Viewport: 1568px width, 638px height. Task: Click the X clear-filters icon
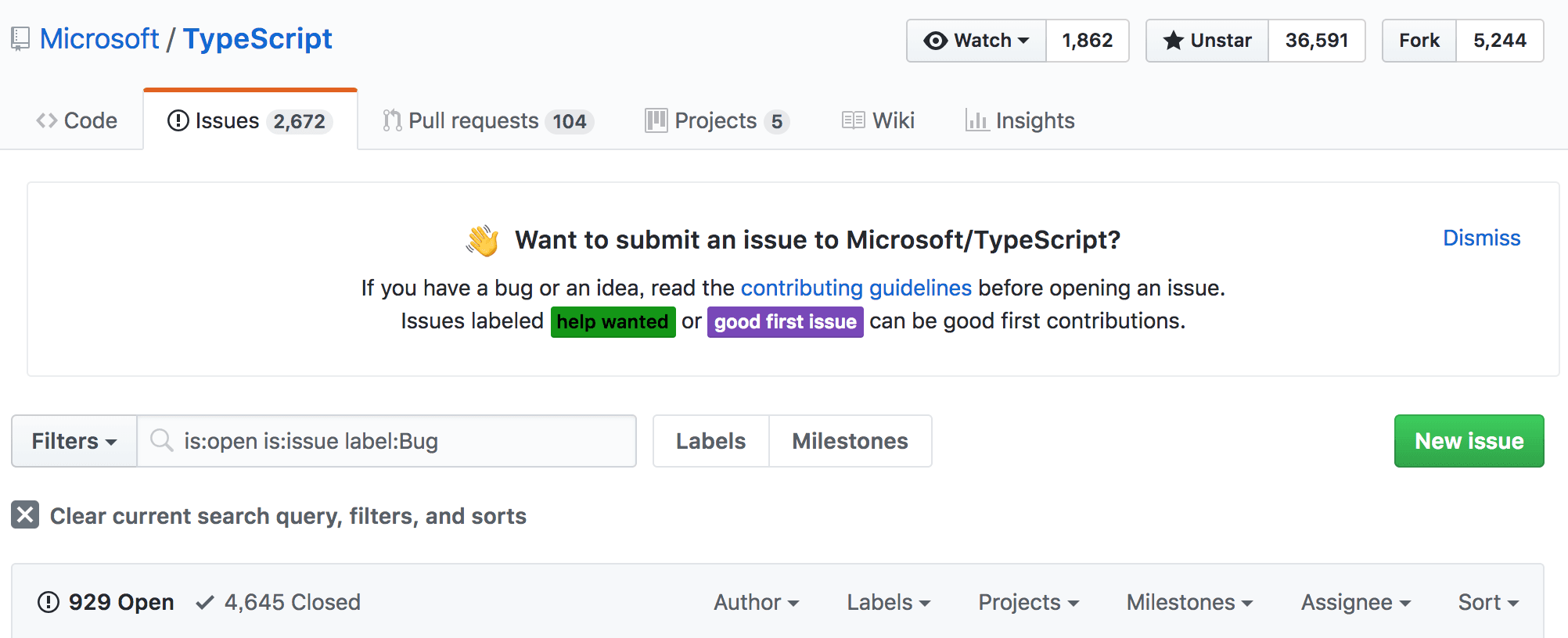[x=25, y=514]
